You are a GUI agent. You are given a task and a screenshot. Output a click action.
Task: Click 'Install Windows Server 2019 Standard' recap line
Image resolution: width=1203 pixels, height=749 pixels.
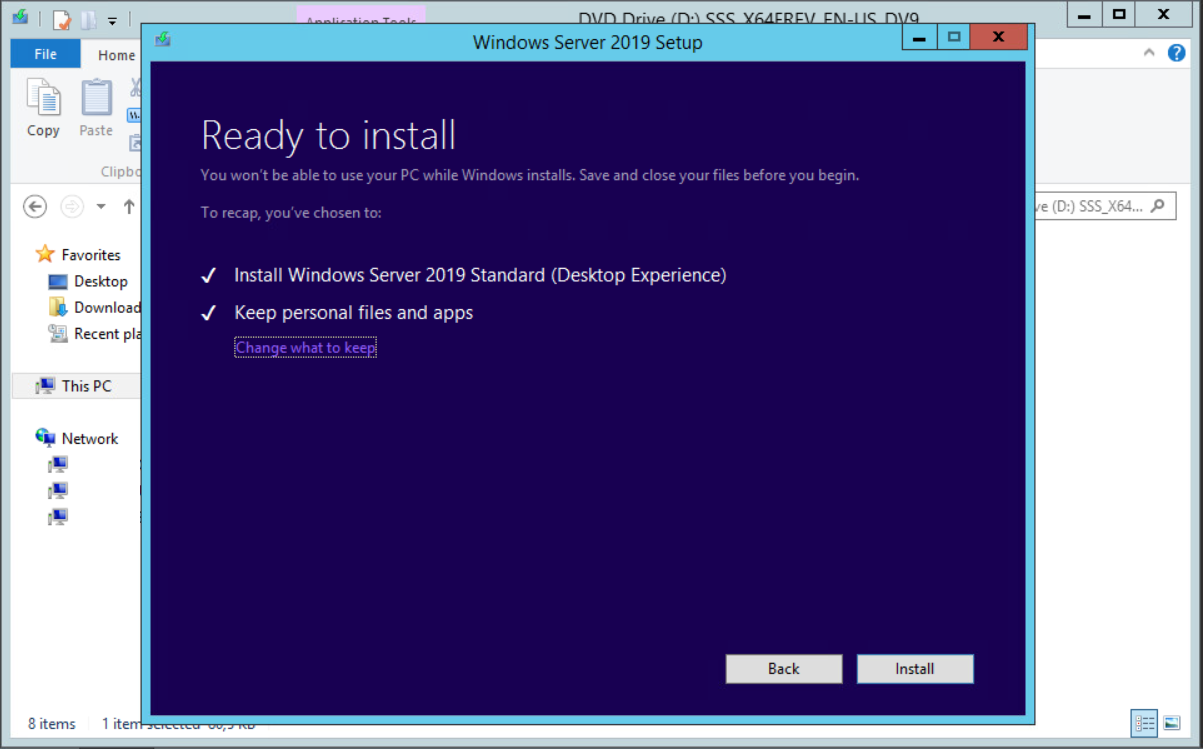(480, 275)
